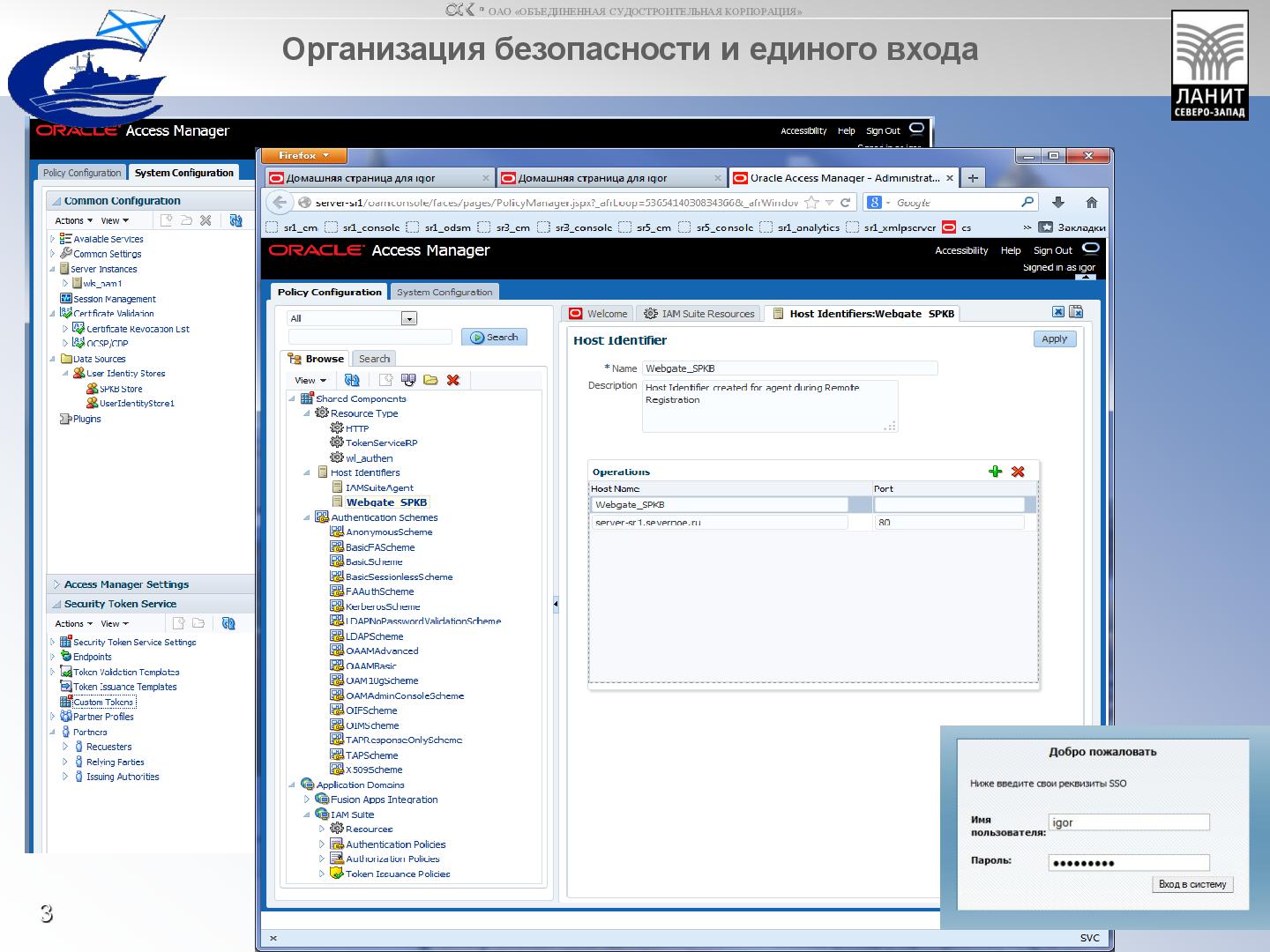Click the open folder icon in Browse toolbar
This screenshot has height=952, width=1270.
point(430,380)
